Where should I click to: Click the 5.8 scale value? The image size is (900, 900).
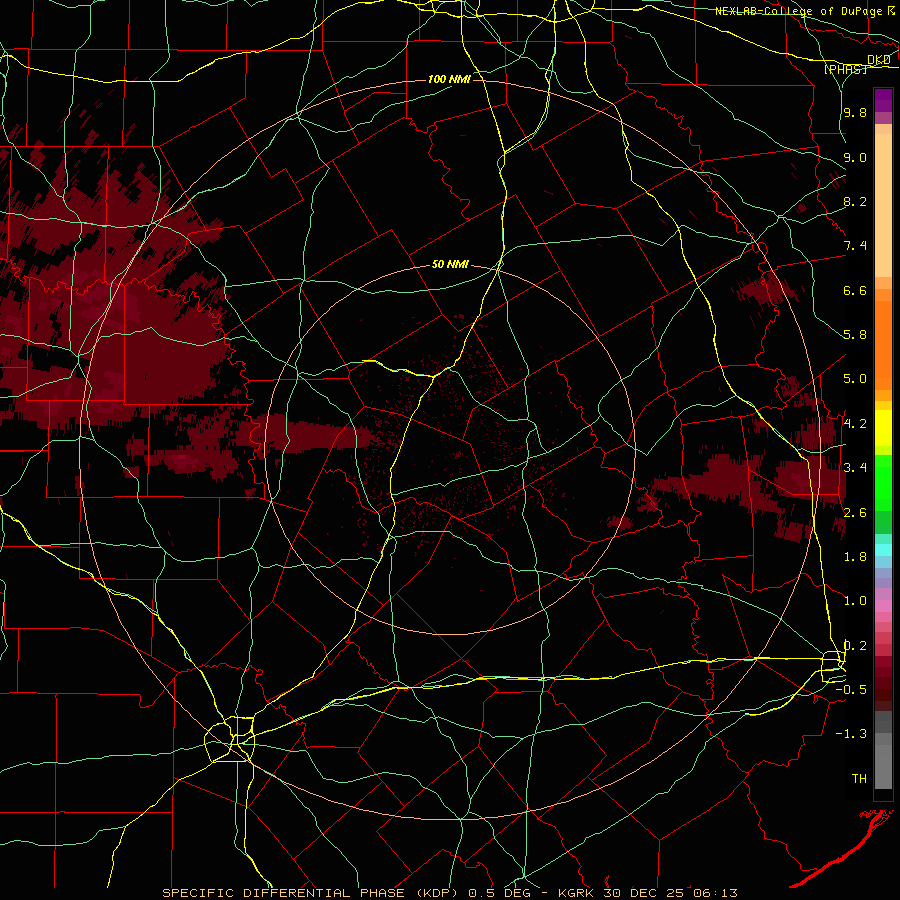click(x=855, y=335)
